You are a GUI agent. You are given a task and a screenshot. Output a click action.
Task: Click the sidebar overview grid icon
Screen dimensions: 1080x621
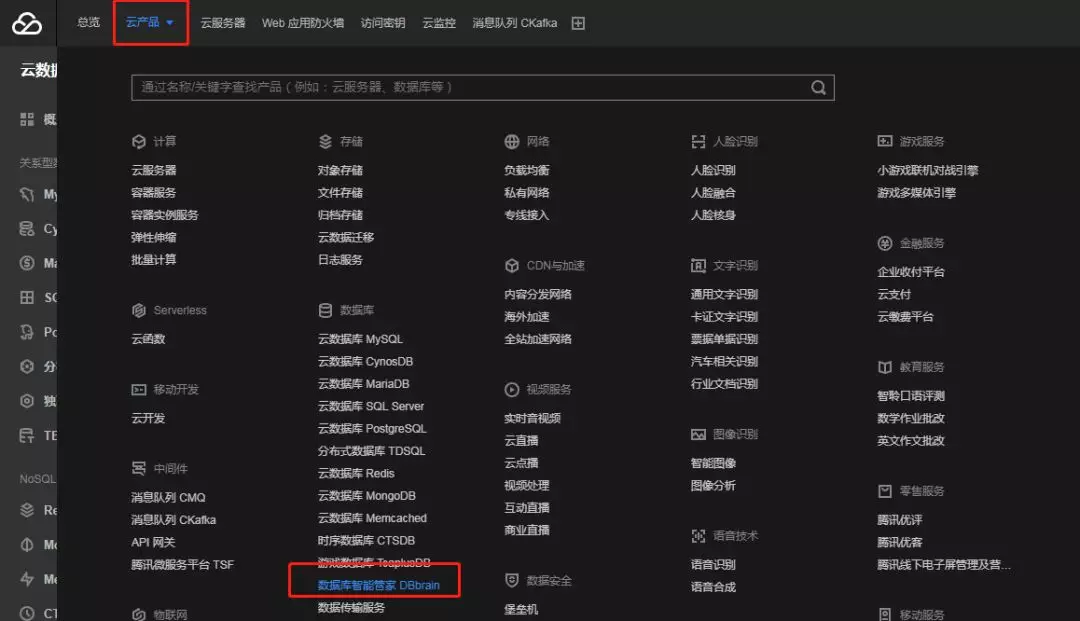point(27,120)
